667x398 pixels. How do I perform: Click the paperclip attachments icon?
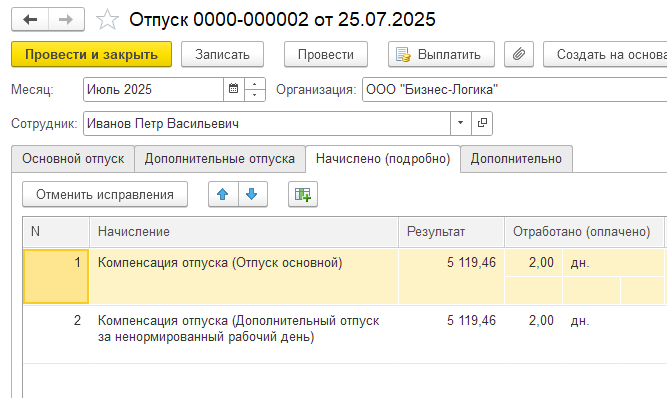click(519, 54)
